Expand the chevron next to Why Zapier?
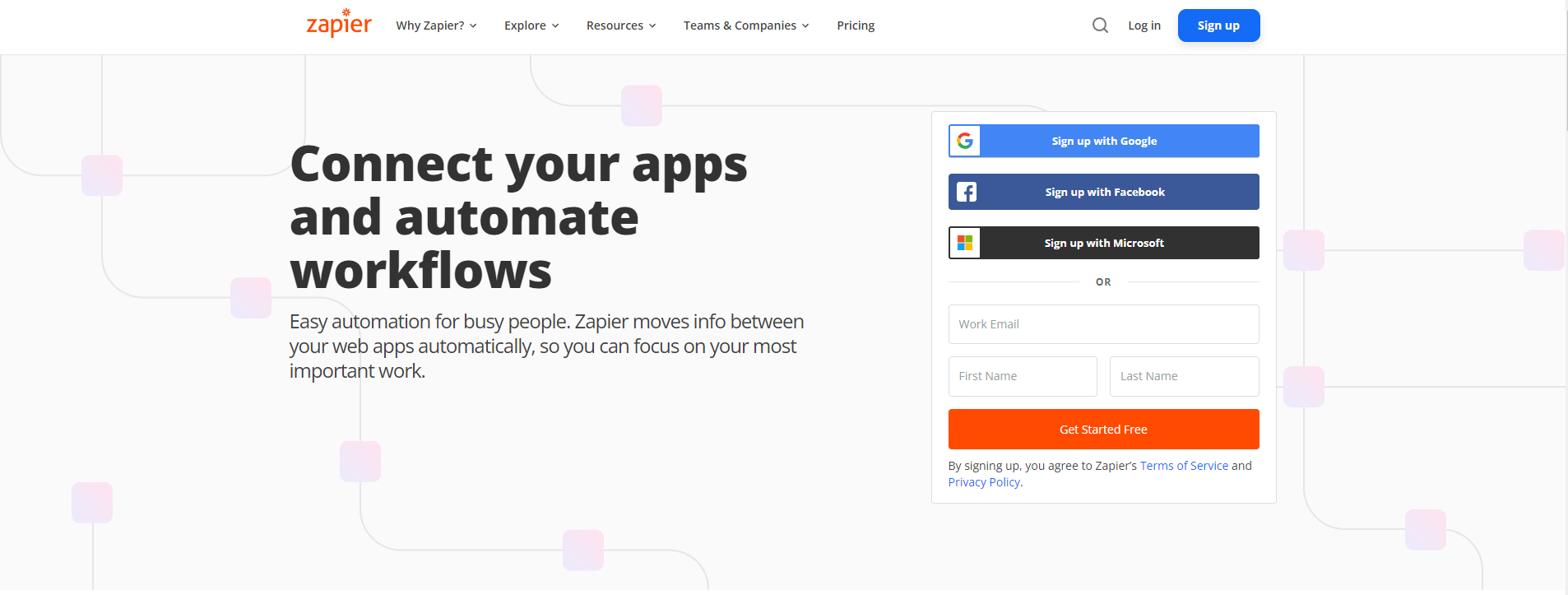 pyautogui.click(x=473, y=26)
